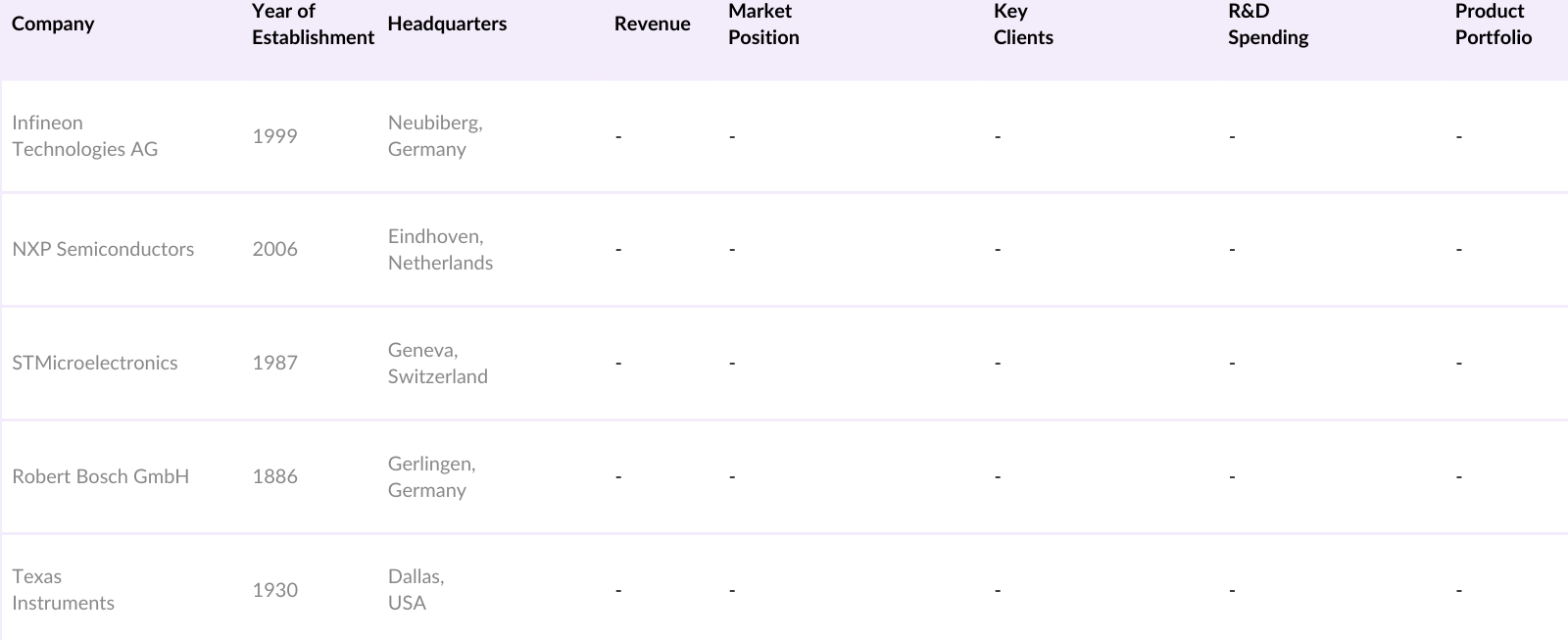Click the Infineon Technologies AG company cell
Viewport: 1568px width, 640px height.
coord(84,136)
